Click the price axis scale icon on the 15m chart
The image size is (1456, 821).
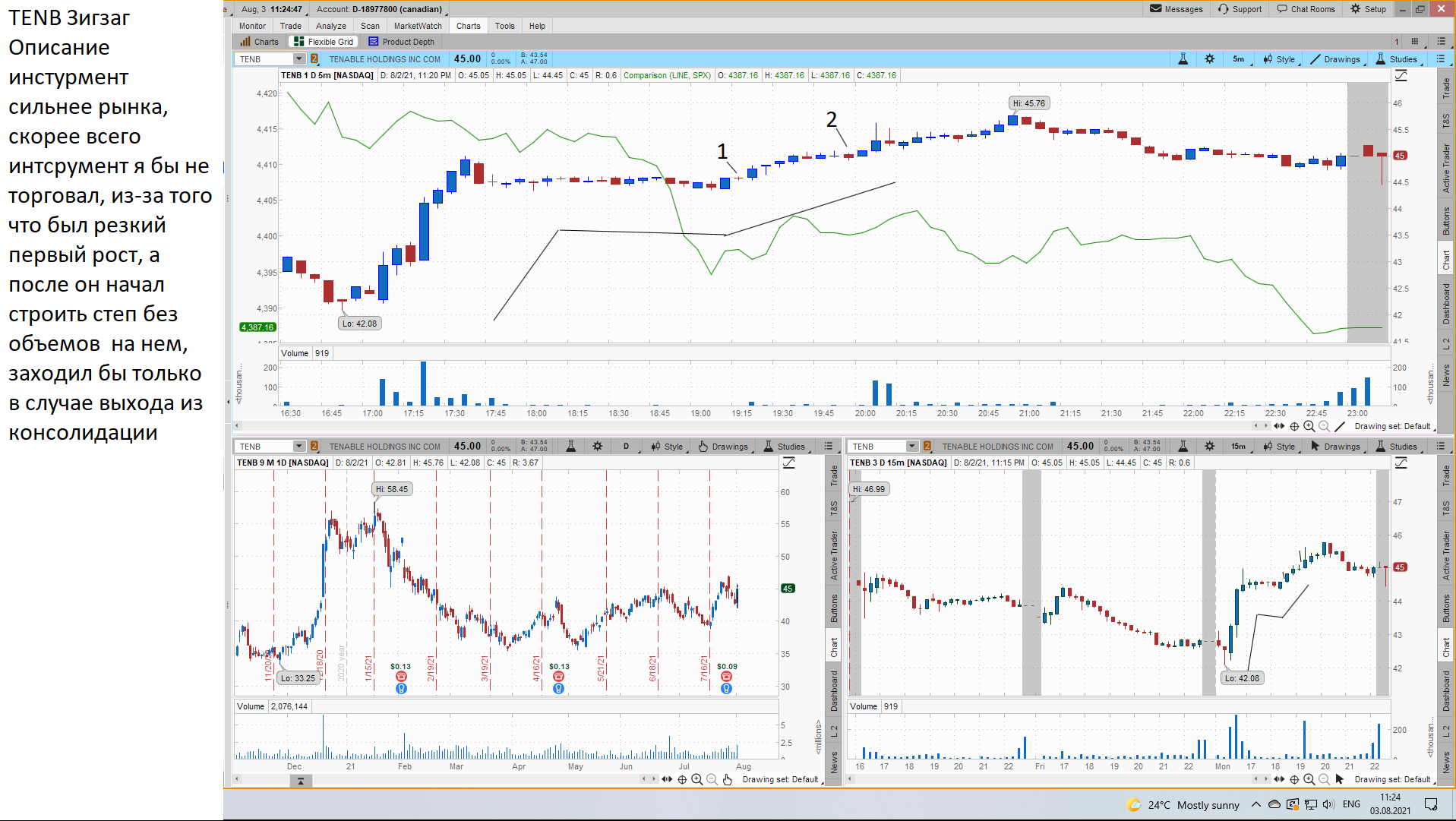point(1401,463)
